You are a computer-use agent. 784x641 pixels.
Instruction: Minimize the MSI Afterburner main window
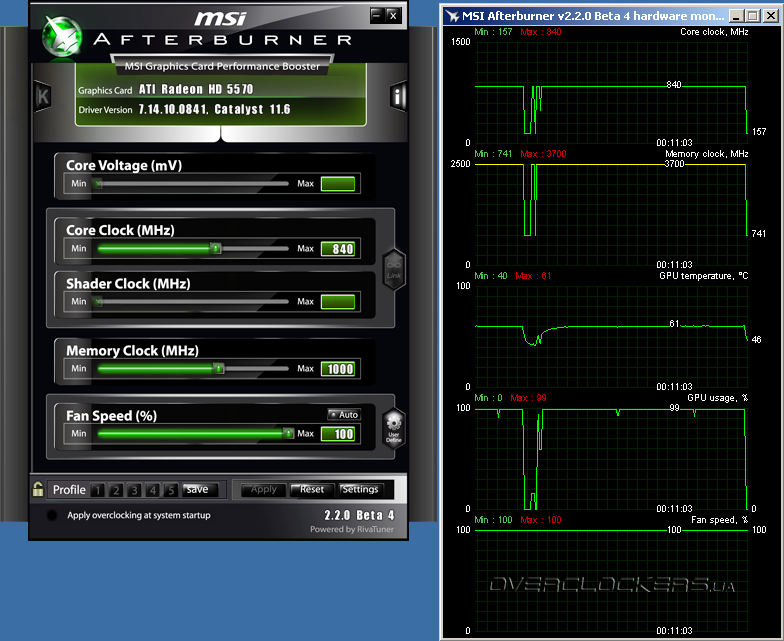click(x=377, y=16)
